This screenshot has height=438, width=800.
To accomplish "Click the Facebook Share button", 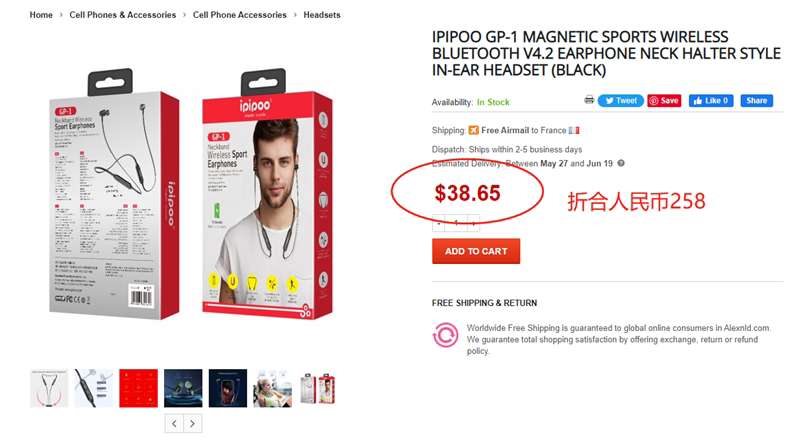I will pyautogui.click(x=757, y=101).
